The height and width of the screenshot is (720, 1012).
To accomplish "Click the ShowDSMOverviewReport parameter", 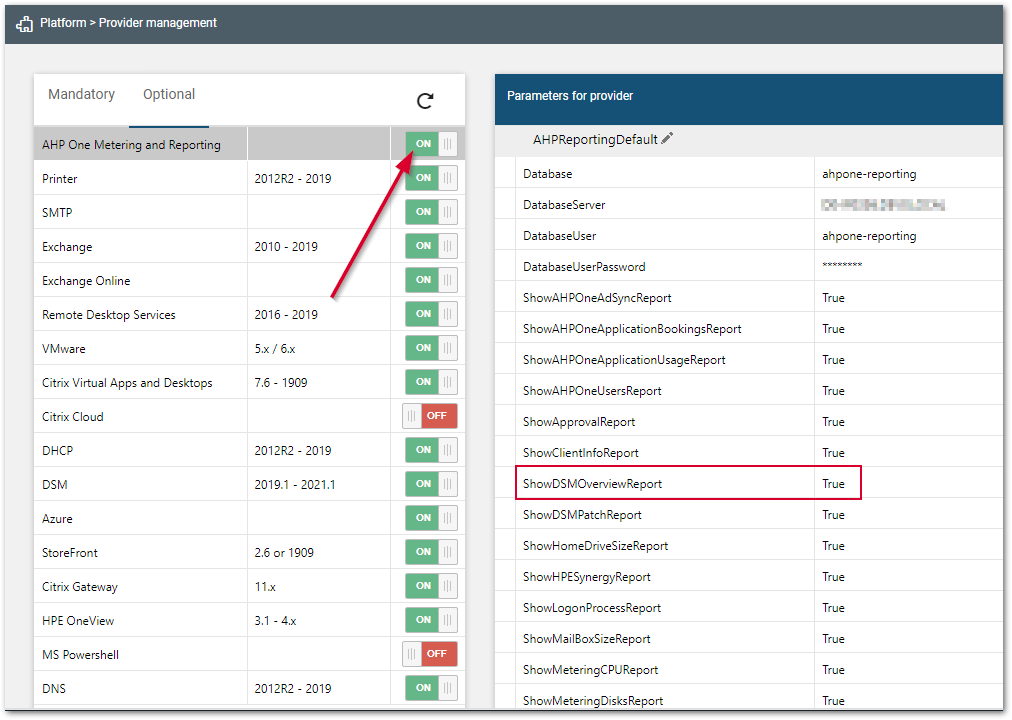I will click(592, 484).
